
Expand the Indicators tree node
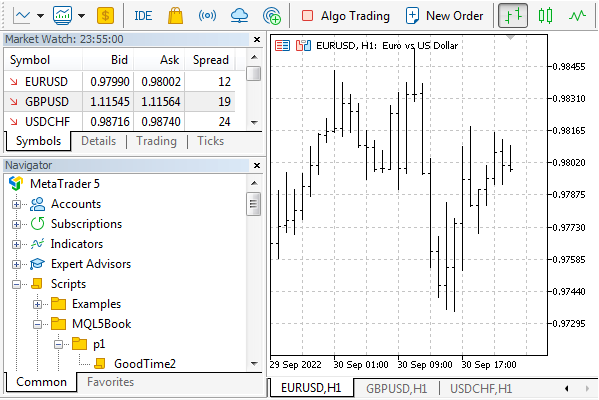[16, 244]
